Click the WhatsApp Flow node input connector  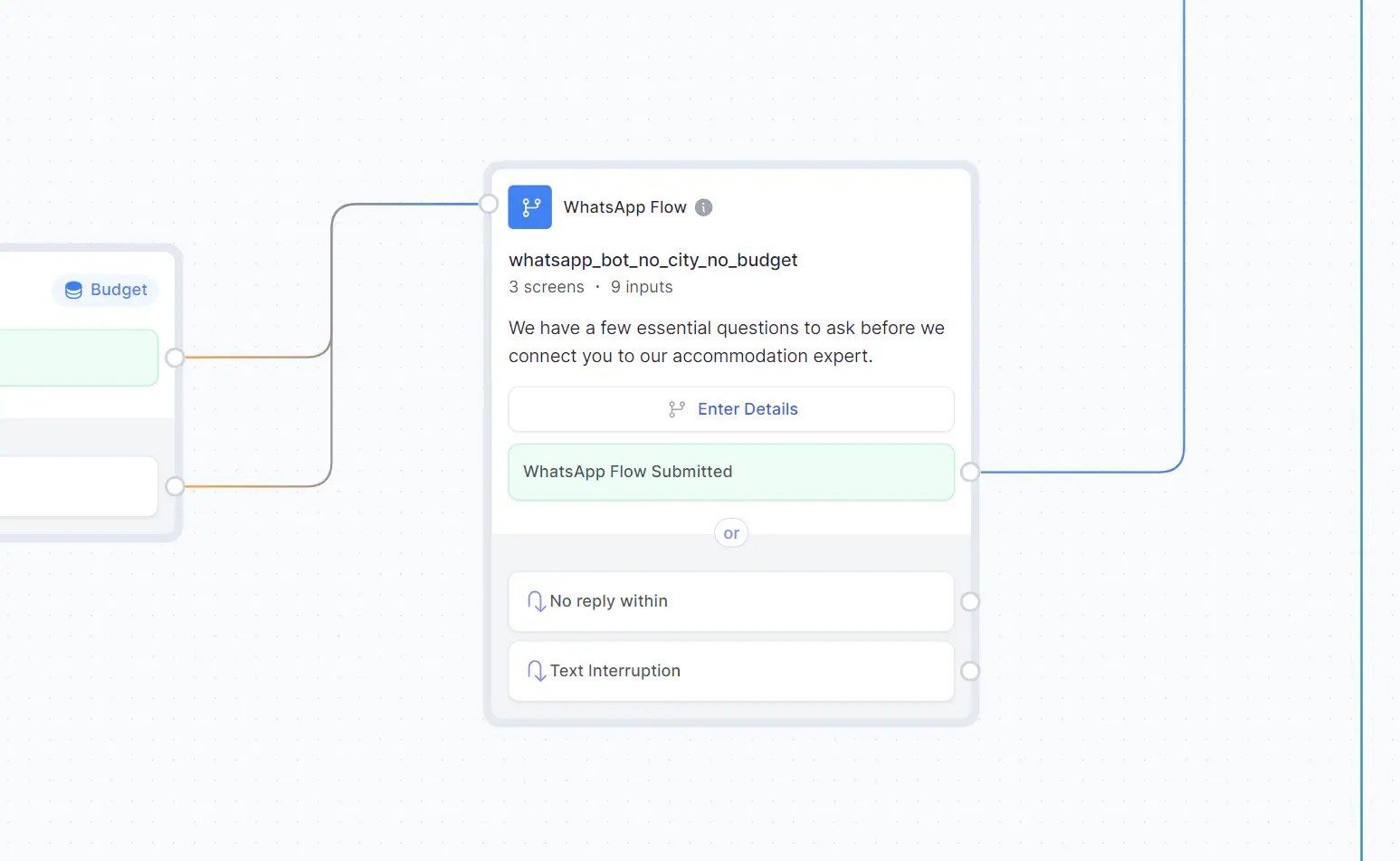point(489,204)
